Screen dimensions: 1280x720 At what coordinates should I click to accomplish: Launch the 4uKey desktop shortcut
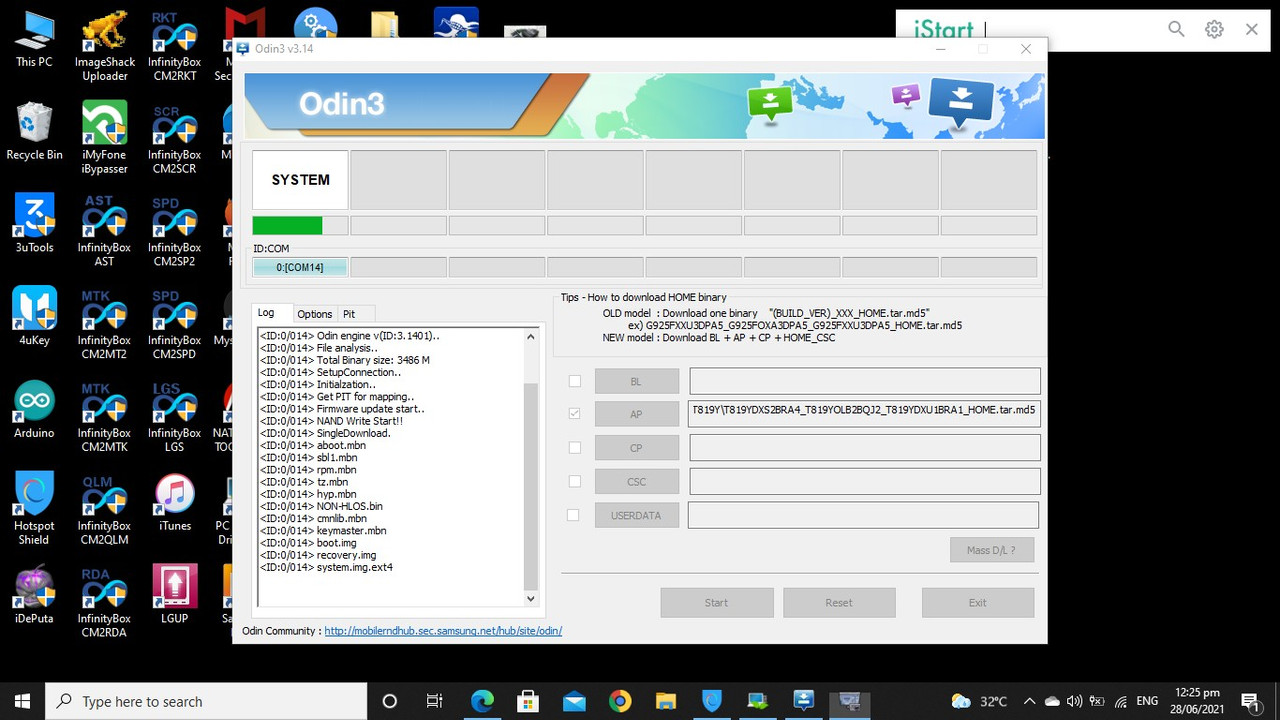click(34, 317)
